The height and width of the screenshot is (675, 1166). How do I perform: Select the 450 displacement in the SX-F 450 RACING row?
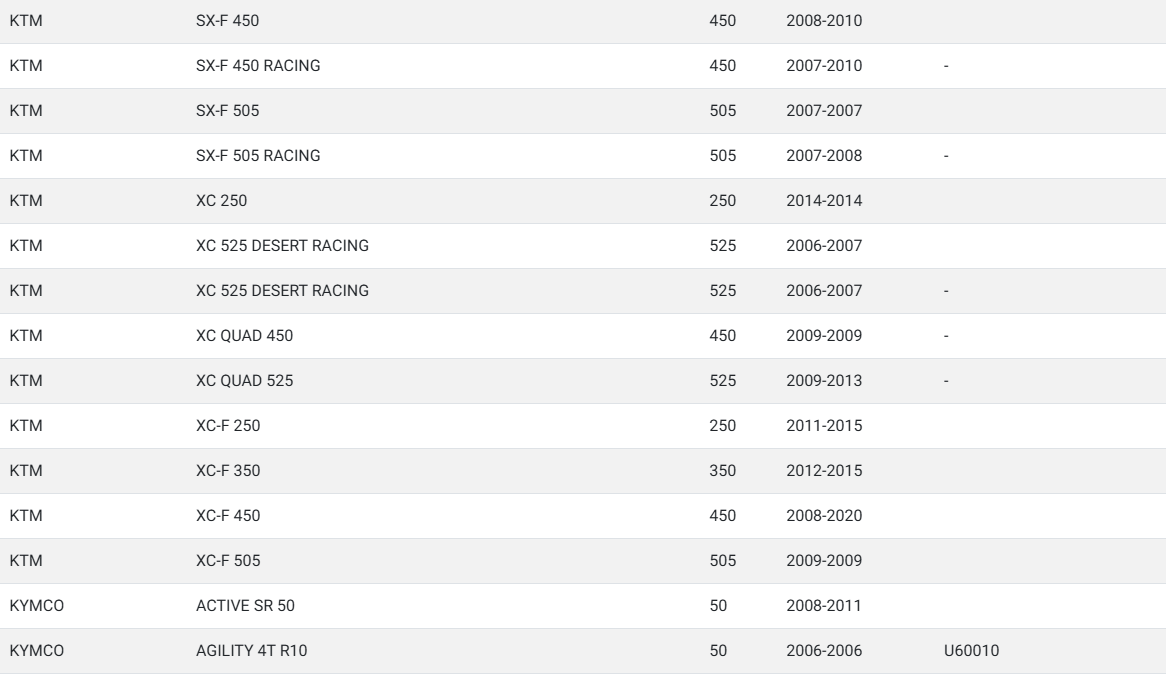pos(723,65)
